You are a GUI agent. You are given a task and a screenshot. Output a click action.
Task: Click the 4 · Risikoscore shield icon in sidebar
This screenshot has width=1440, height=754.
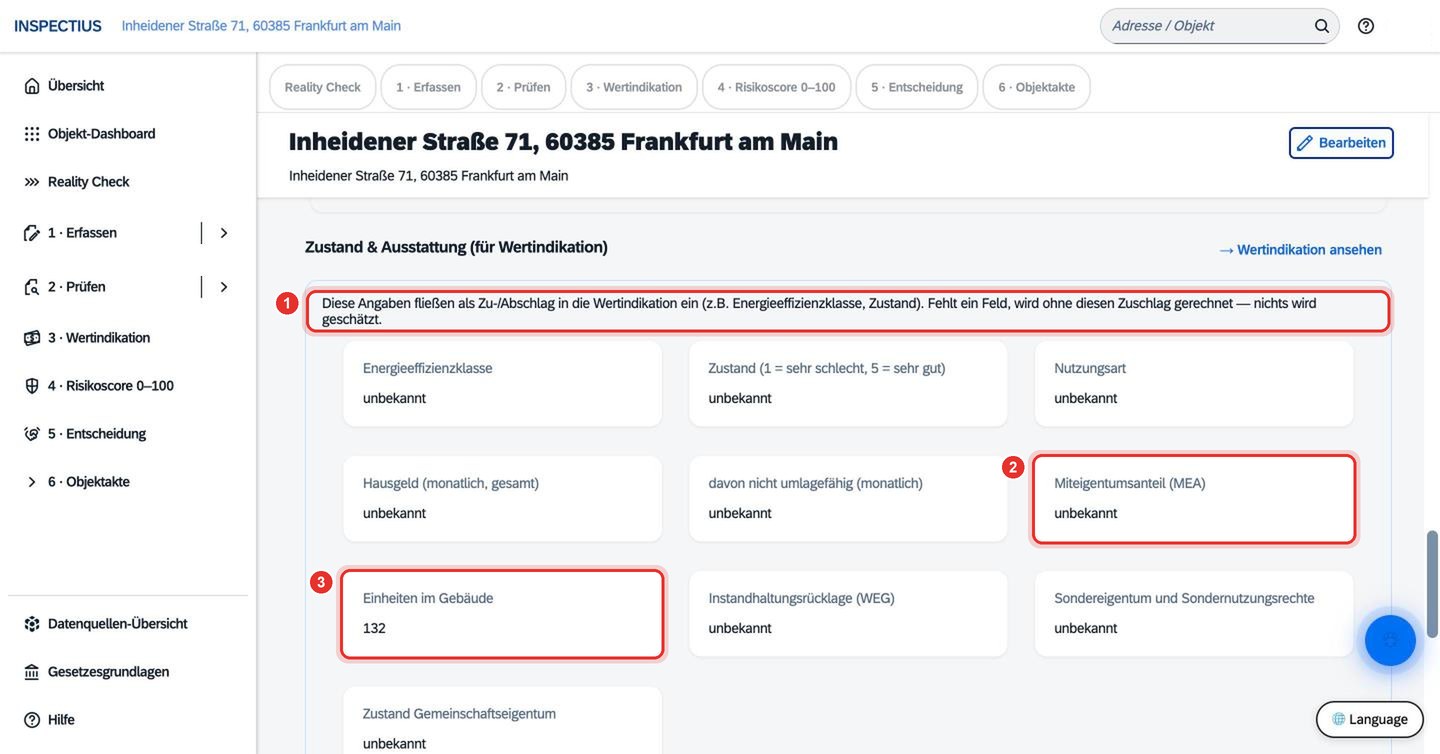[32, 386]
